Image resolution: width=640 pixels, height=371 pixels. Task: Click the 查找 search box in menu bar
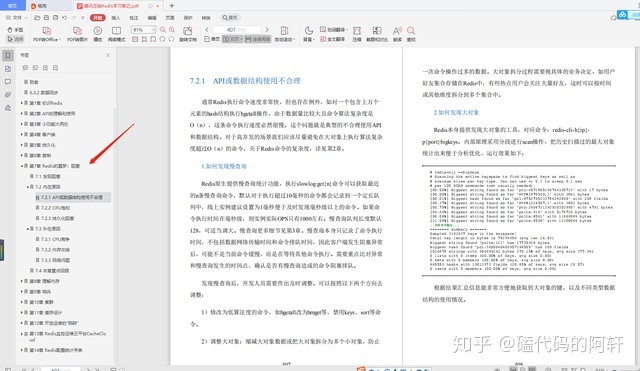pos(230,18)
